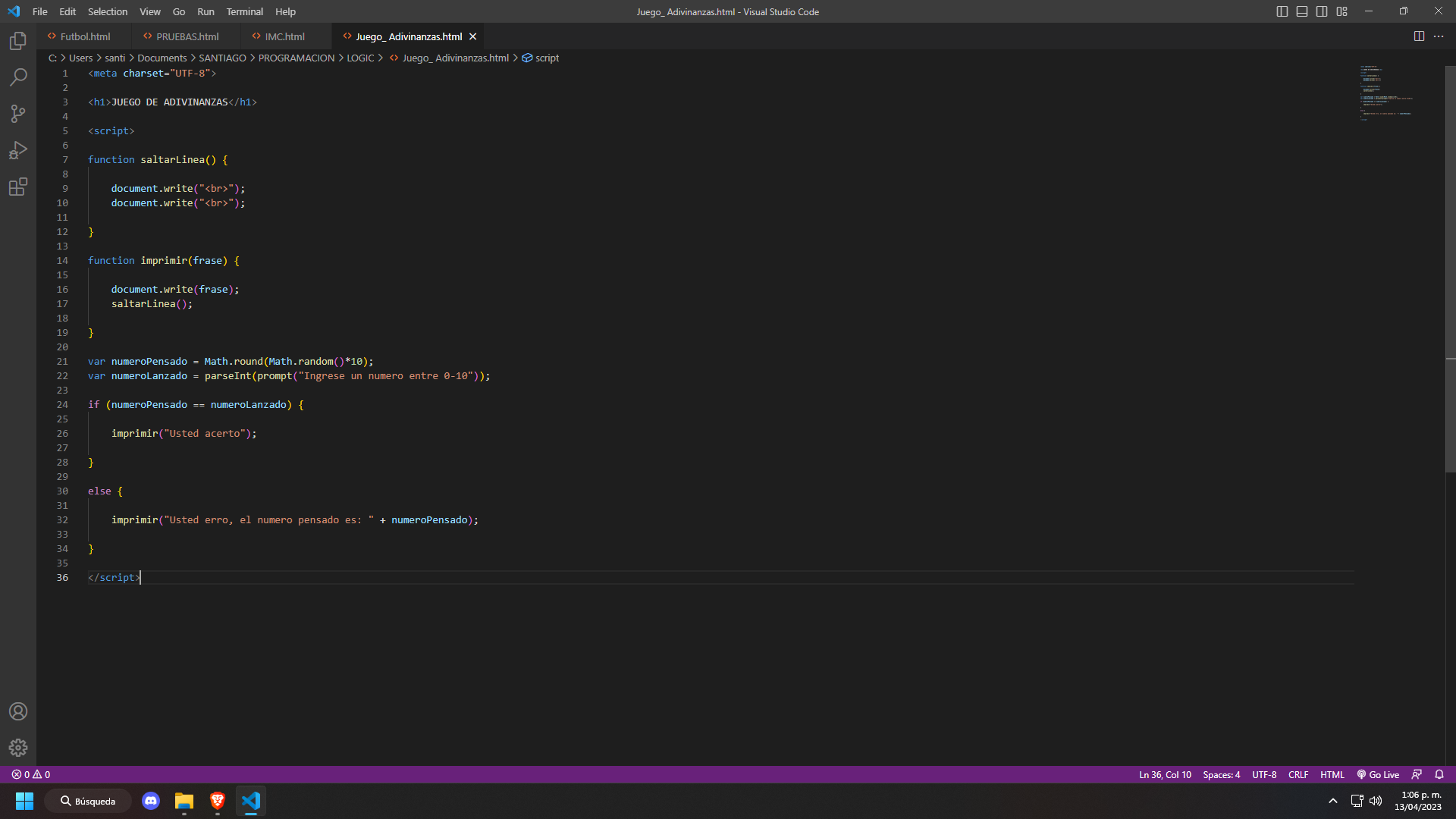
Task: Open the Run menu
Action: [206, 11]
